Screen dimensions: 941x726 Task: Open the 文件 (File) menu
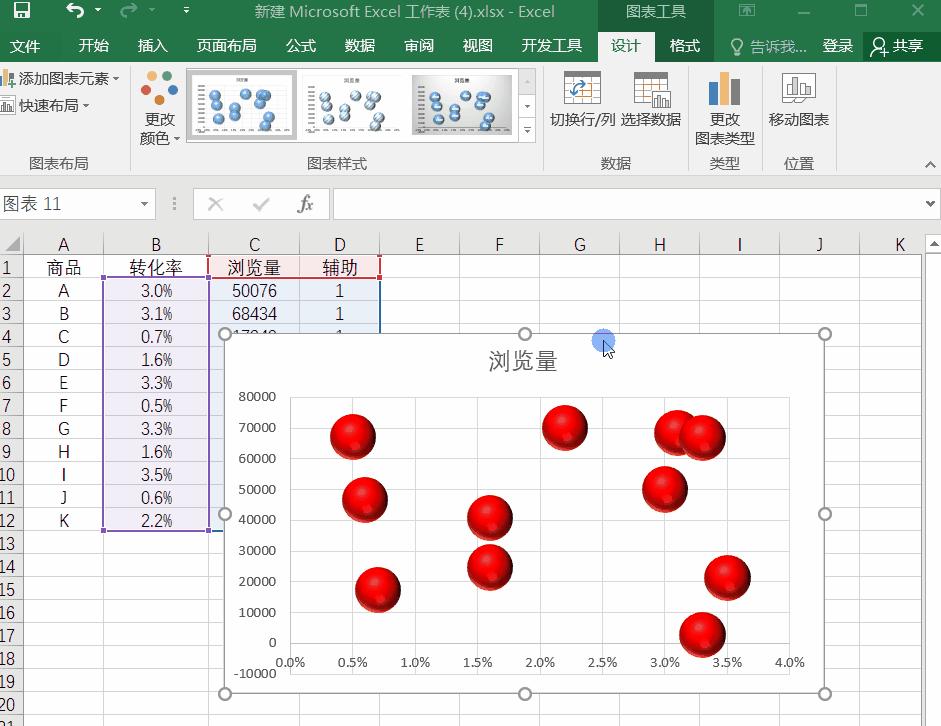tap(27, 45)
